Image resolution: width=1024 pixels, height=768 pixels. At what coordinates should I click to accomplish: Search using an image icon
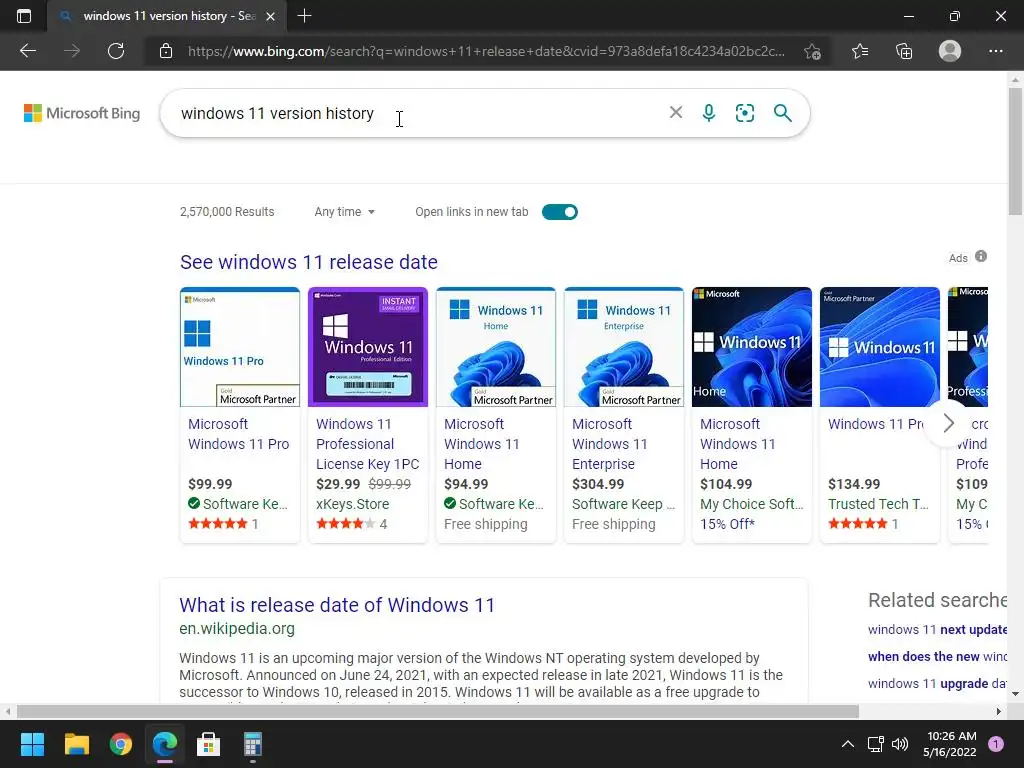[744, 112]
